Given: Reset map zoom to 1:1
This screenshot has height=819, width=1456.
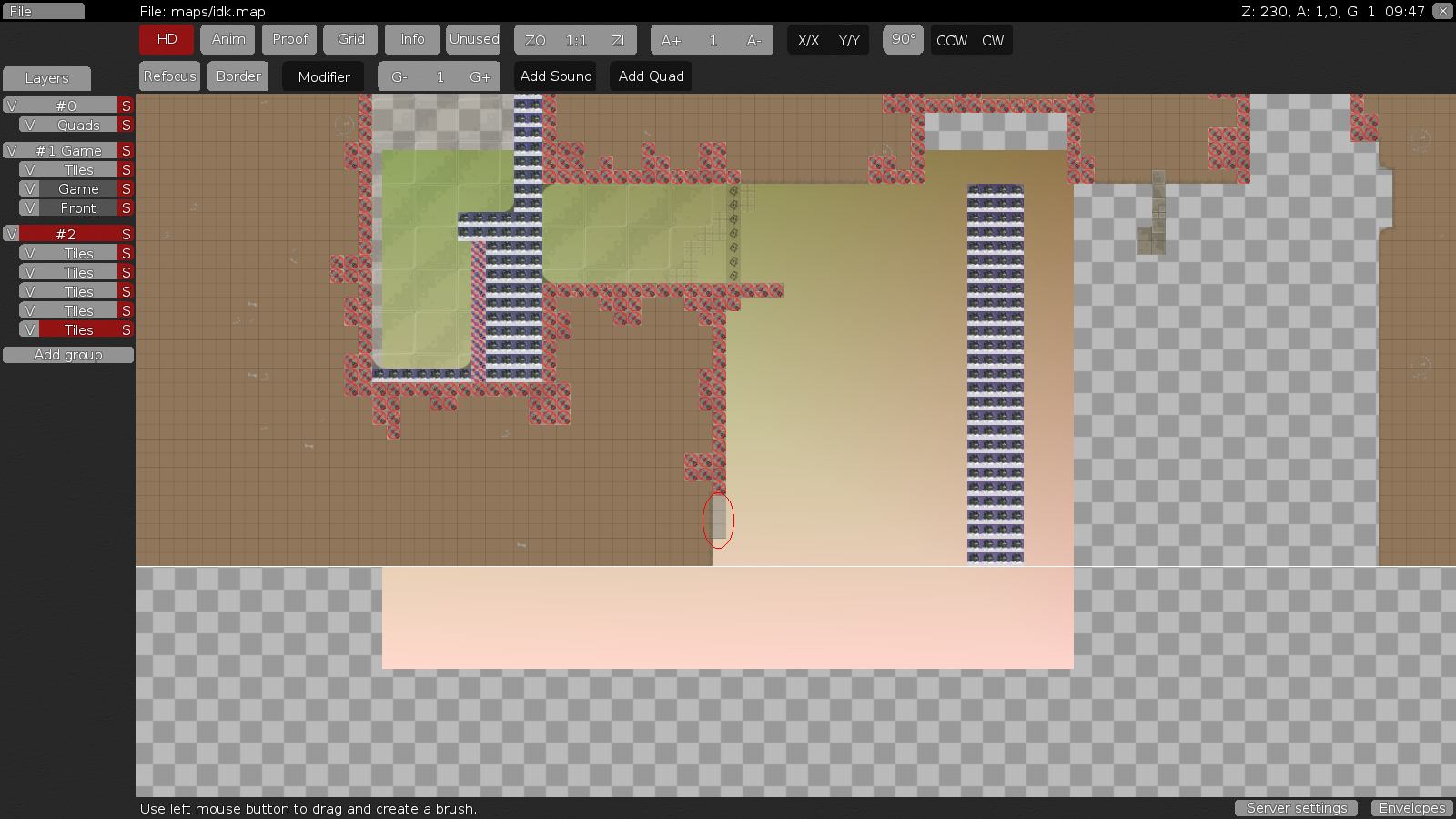Looking at the screenshot, I should 574,40.
